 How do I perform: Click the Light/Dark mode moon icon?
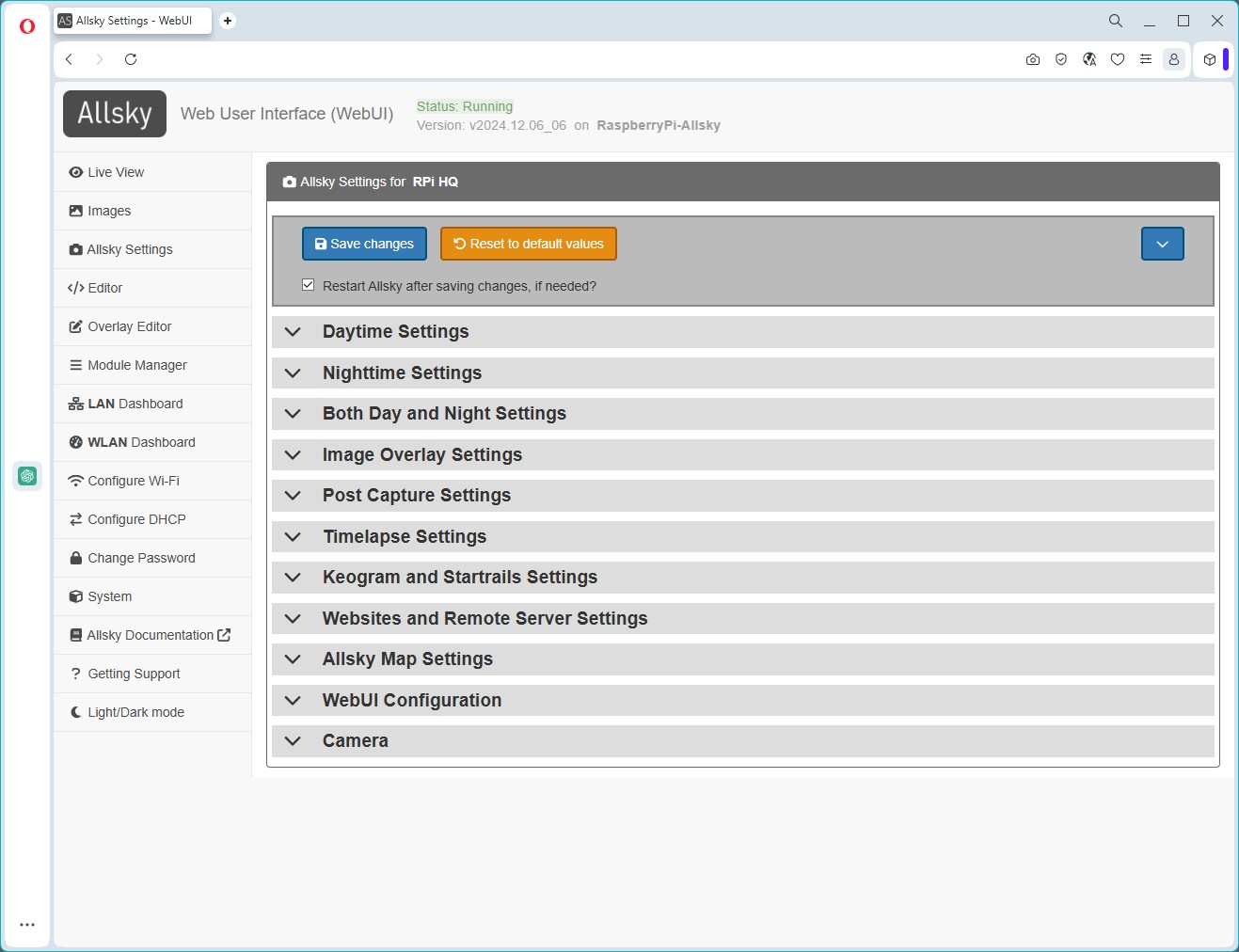click(x=75, y=712)
